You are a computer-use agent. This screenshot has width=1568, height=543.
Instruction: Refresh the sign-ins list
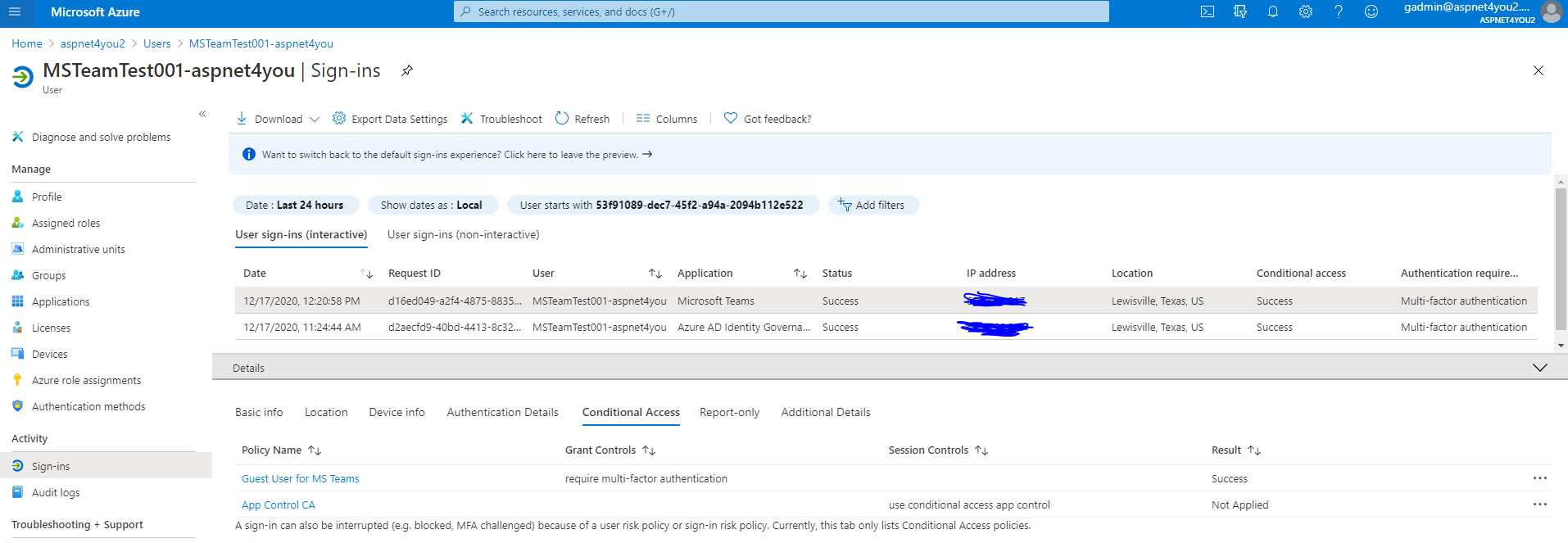point(582,119)
